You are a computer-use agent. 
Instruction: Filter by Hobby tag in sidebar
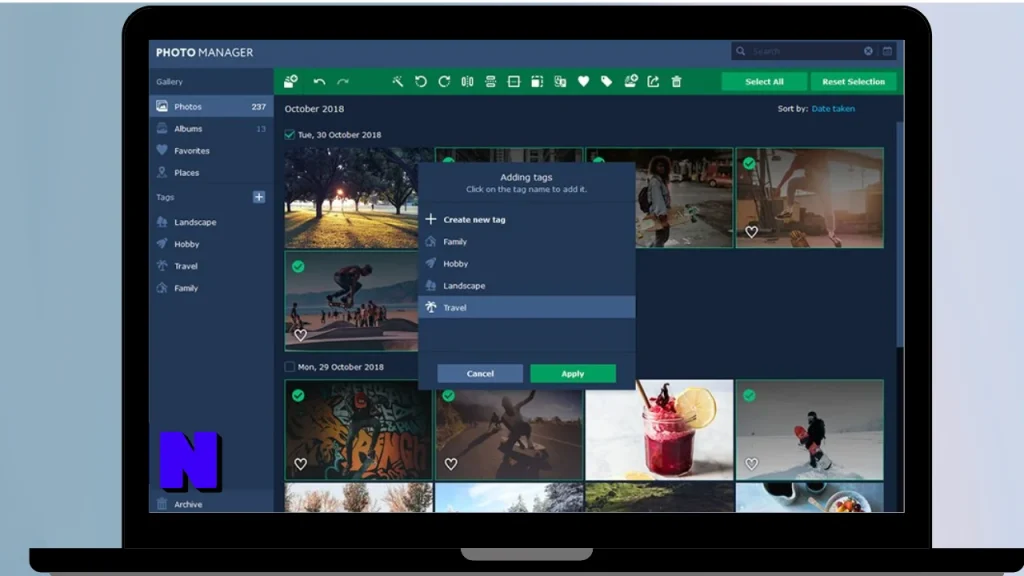[x=211, y=244]
